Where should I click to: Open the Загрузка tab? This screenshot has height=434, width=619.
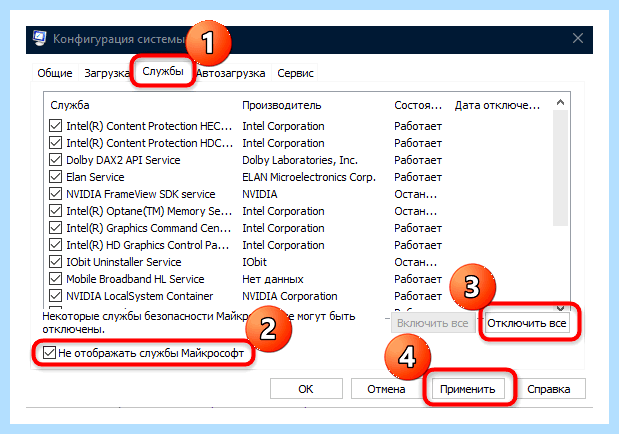106,73
